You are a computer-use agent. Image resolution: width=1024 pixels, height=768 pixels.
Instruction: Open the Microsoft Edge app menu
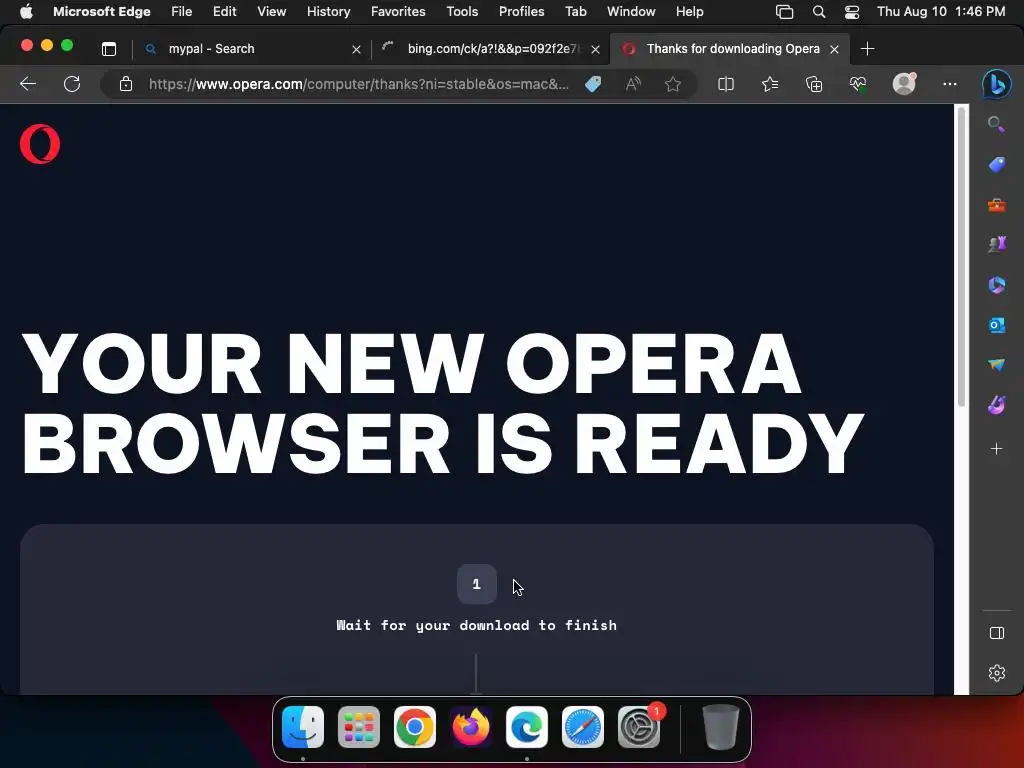point(101,11)
